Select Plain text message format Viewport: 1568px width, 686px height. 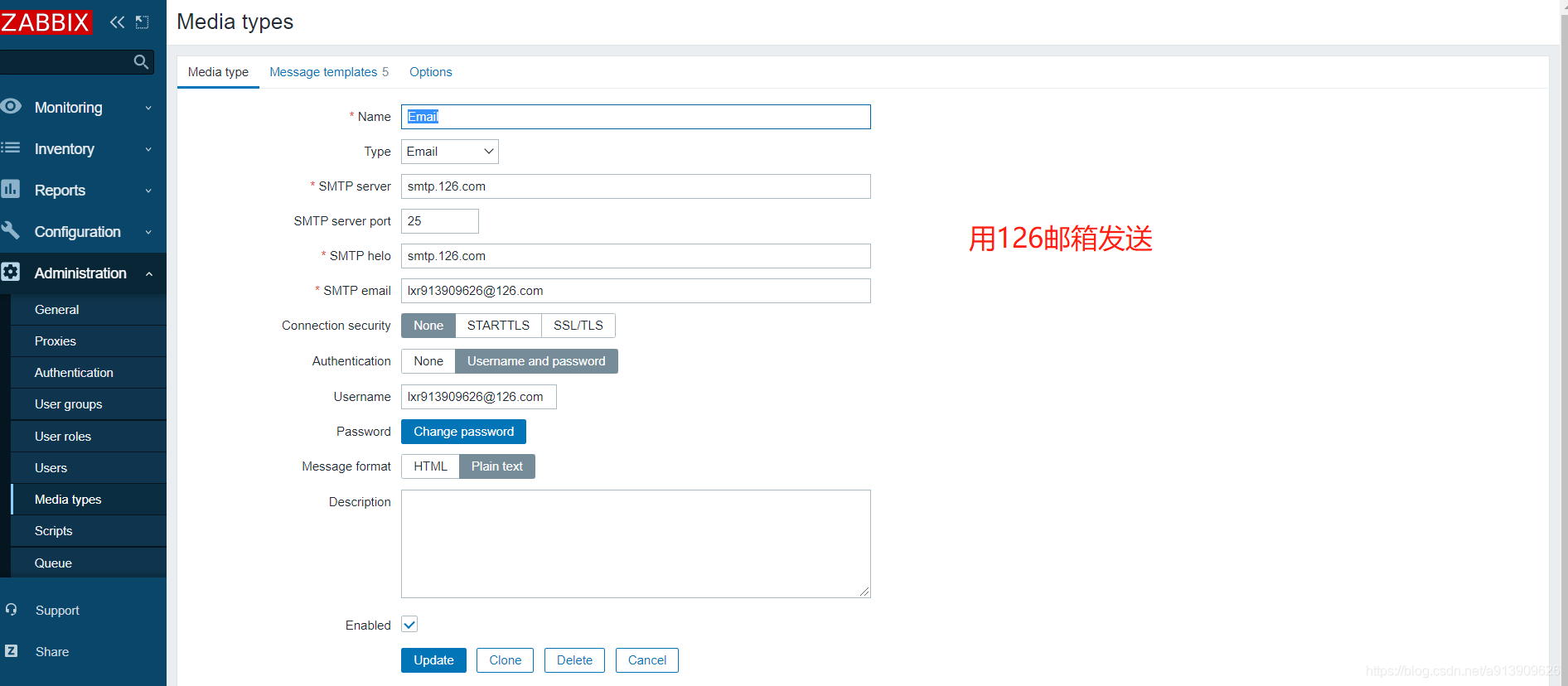497,466
